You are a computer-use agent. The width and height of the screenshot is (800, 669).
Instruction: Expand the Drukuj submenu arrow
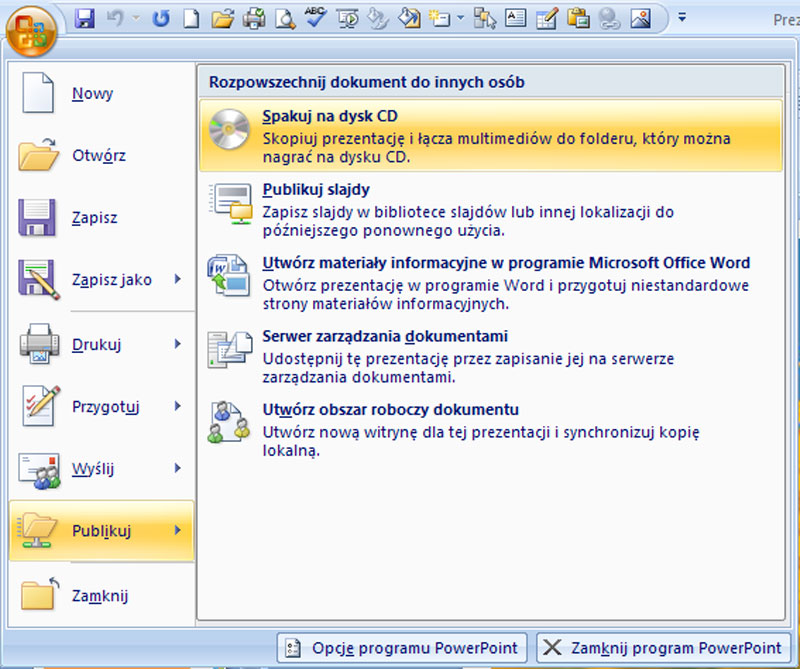click(x=178, y=344)
